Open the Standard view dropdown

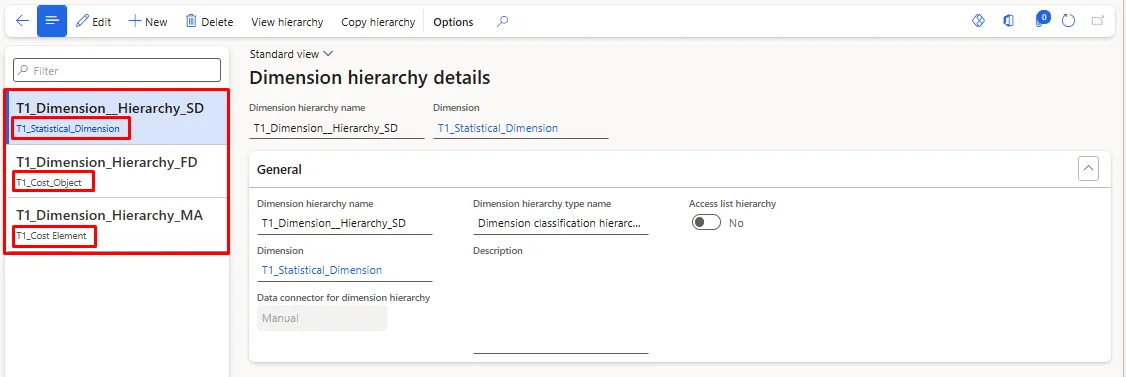[x=292, y=54]
